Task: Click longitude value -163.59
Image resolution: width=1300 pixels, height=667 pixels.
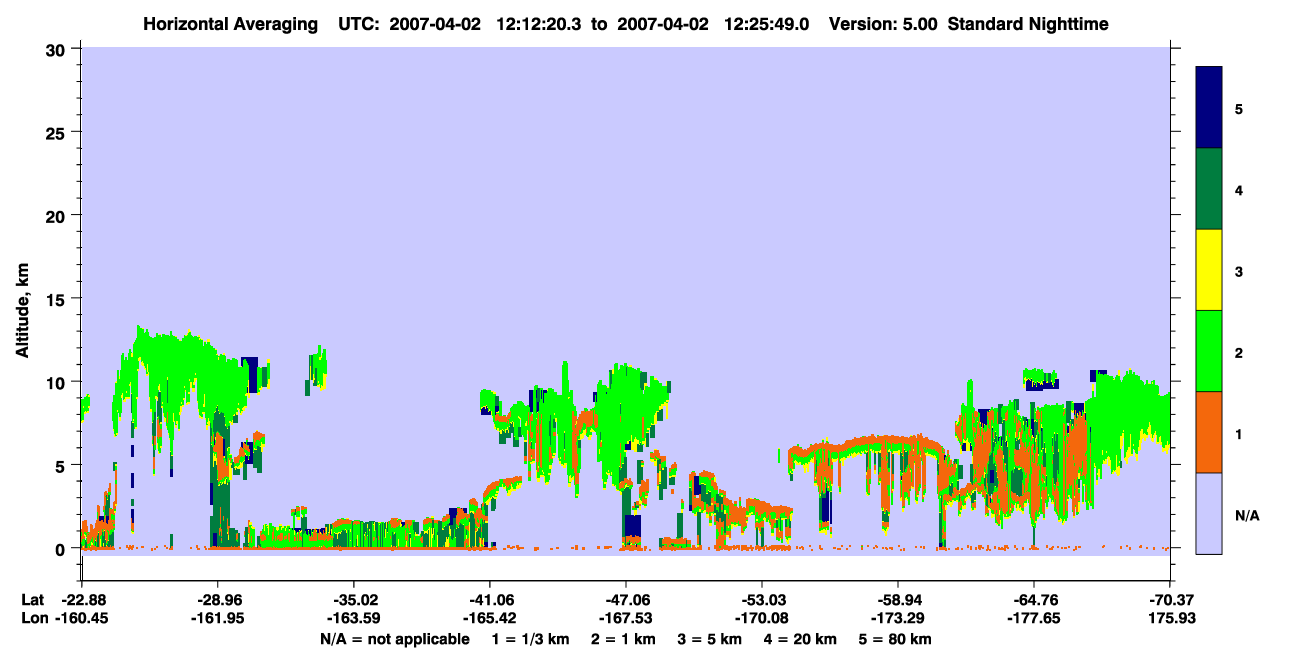Action: (x=354, y=619)
